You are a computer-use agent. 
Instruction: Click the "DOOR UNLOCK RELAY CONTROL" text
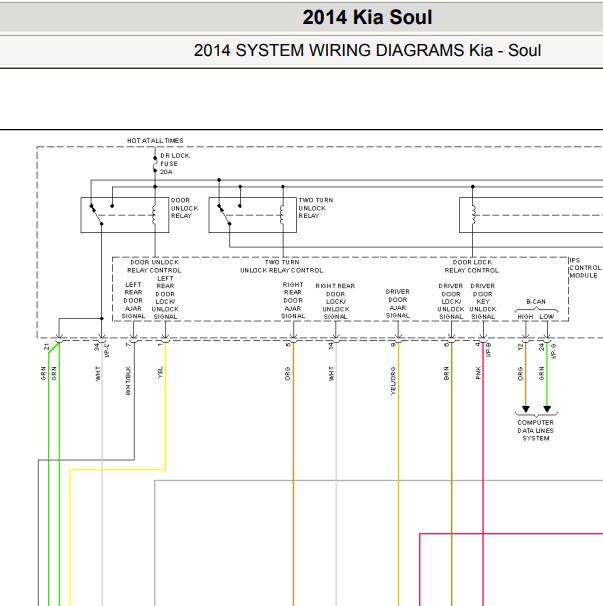[154, 266]
